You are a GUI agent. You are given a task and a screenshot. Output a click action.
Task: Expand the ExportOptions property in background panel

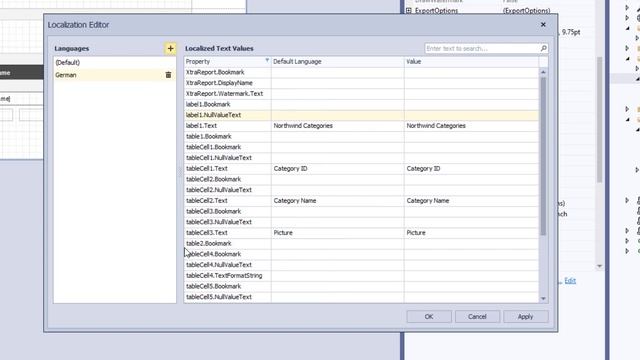point(409,11)
